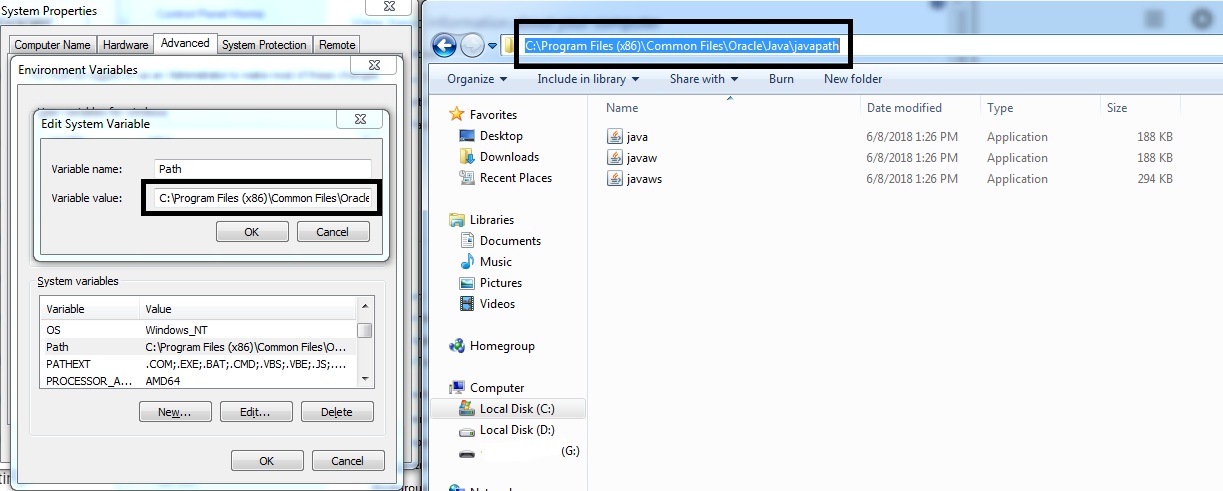Screen dimensions: 1223x491
Task: Switch to System Protection tab
Action: (264, 45)
